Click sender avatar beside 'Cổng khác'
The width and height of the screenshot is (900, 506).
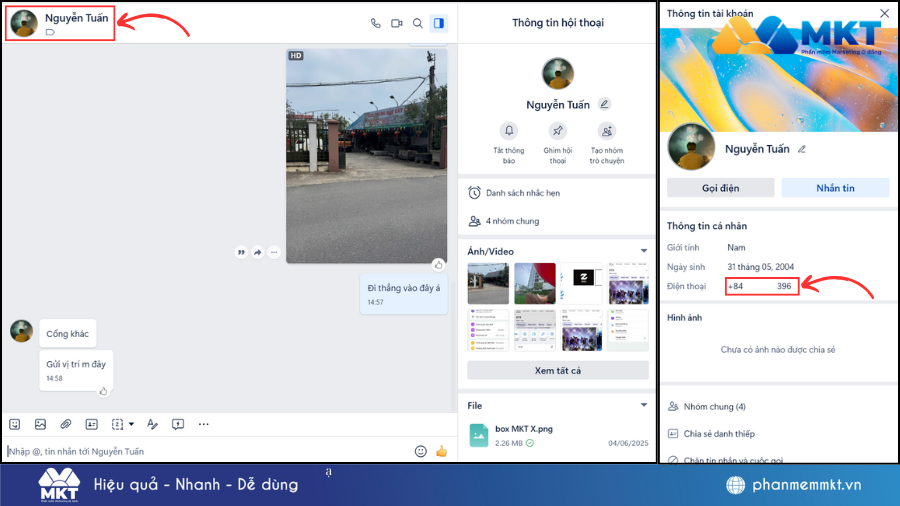click(x=22, y=332)
